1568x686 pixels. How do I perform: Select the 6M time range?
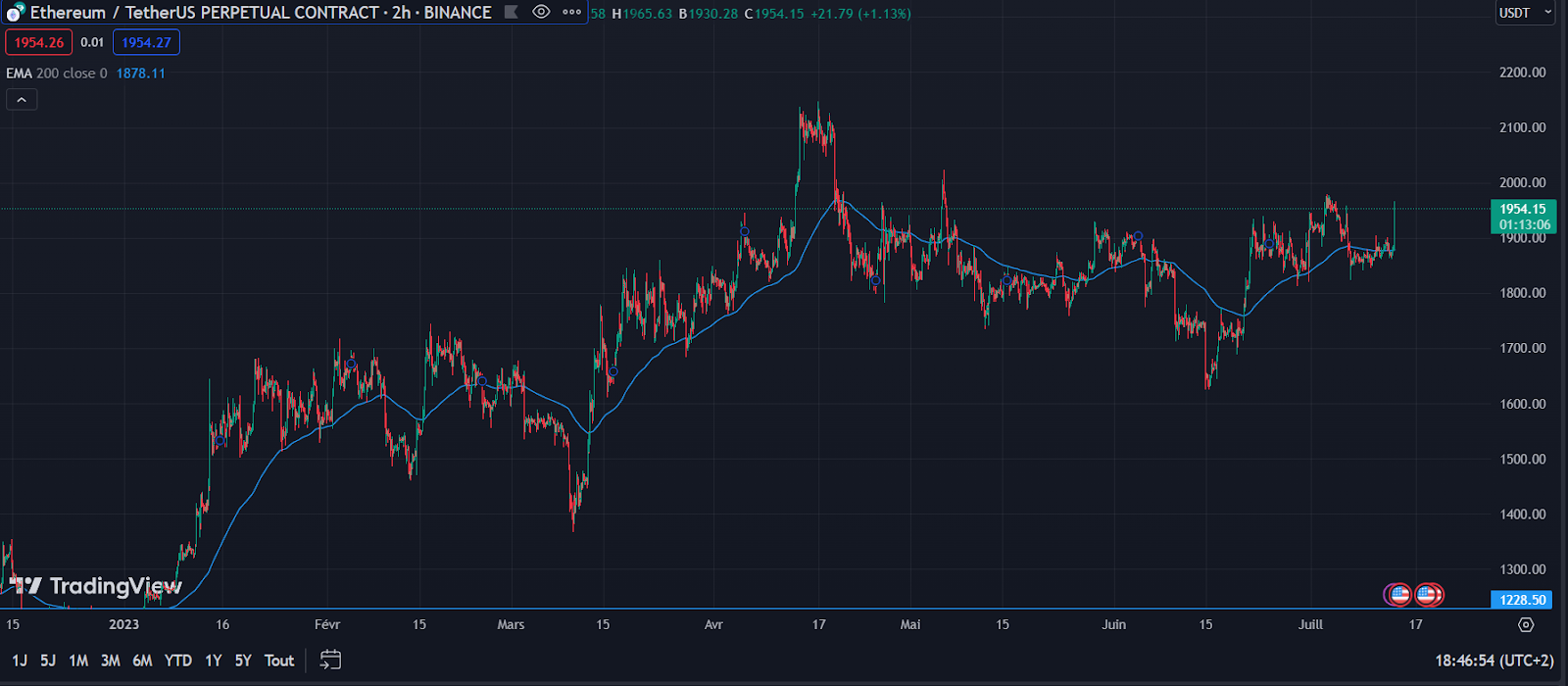142,661
